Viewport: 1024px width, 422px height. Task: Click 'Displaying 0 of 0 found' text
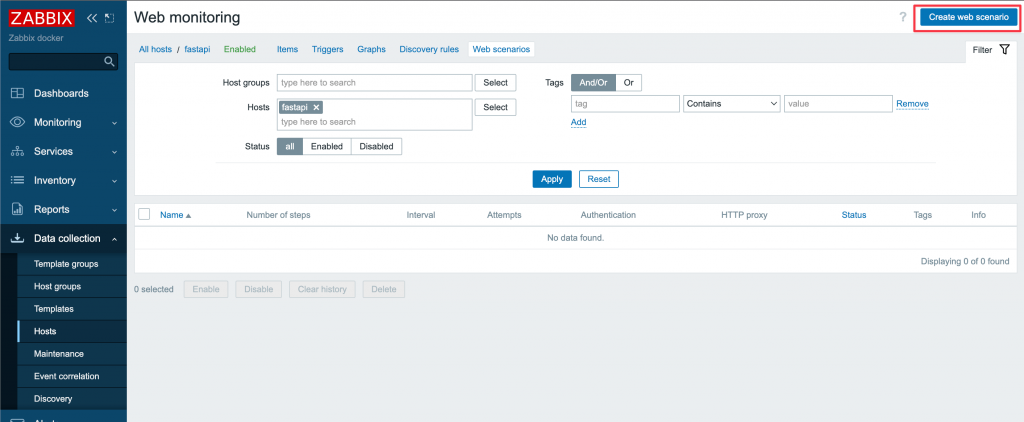click(965, 261)
